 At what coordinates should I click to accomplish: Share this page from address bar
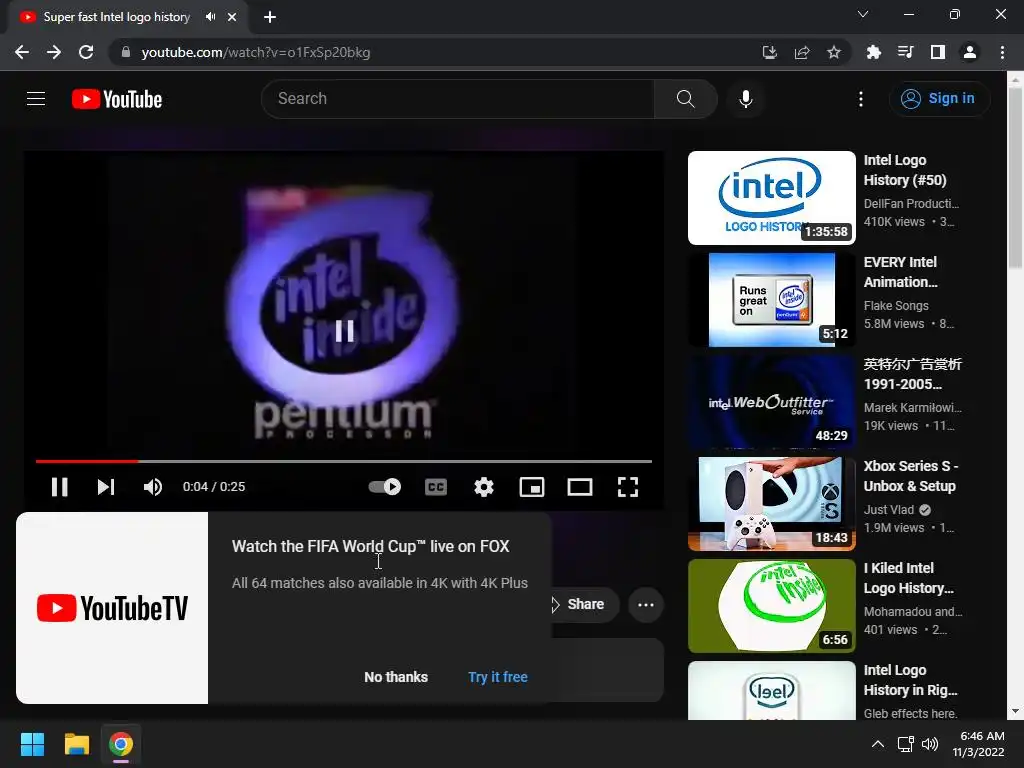pos(801,52)
